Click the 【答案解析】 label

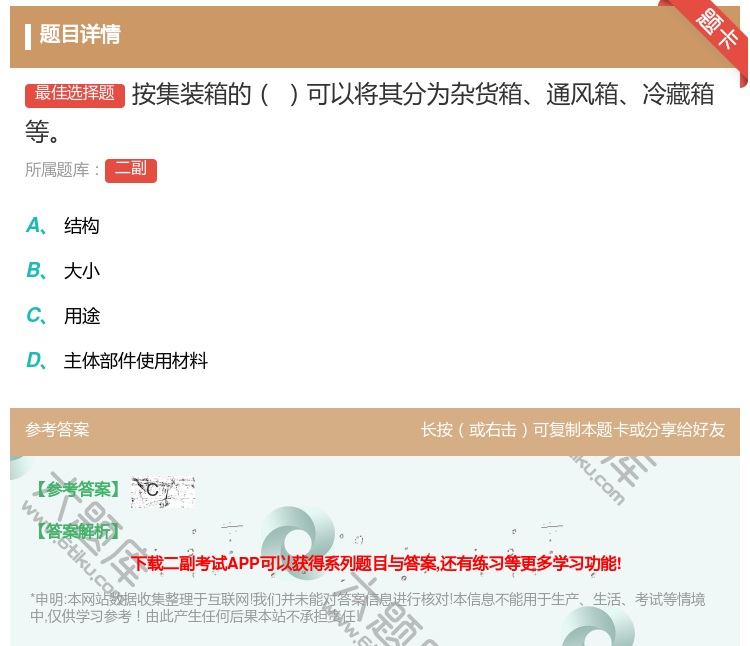78,531
